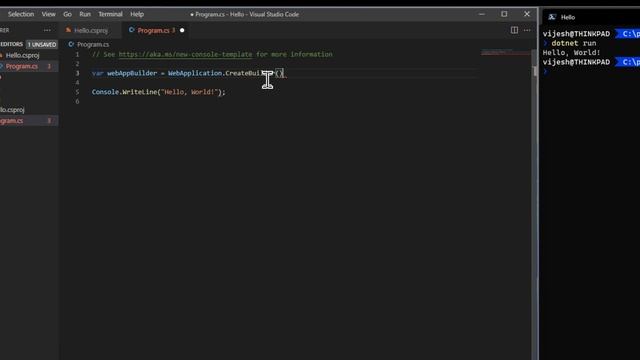640x360 pixels.
Task: Click the Hello tab in the terminal window
Action: [567, 17]
